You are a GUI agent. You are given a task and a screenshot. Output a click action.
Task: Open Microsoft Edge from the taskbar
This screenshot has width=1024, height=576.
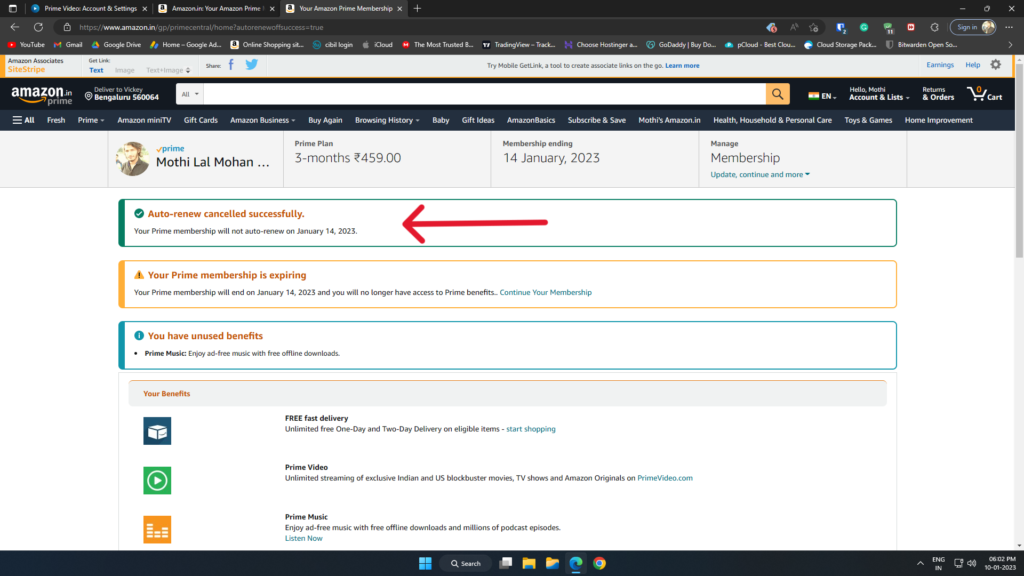[x=575, y=563]
